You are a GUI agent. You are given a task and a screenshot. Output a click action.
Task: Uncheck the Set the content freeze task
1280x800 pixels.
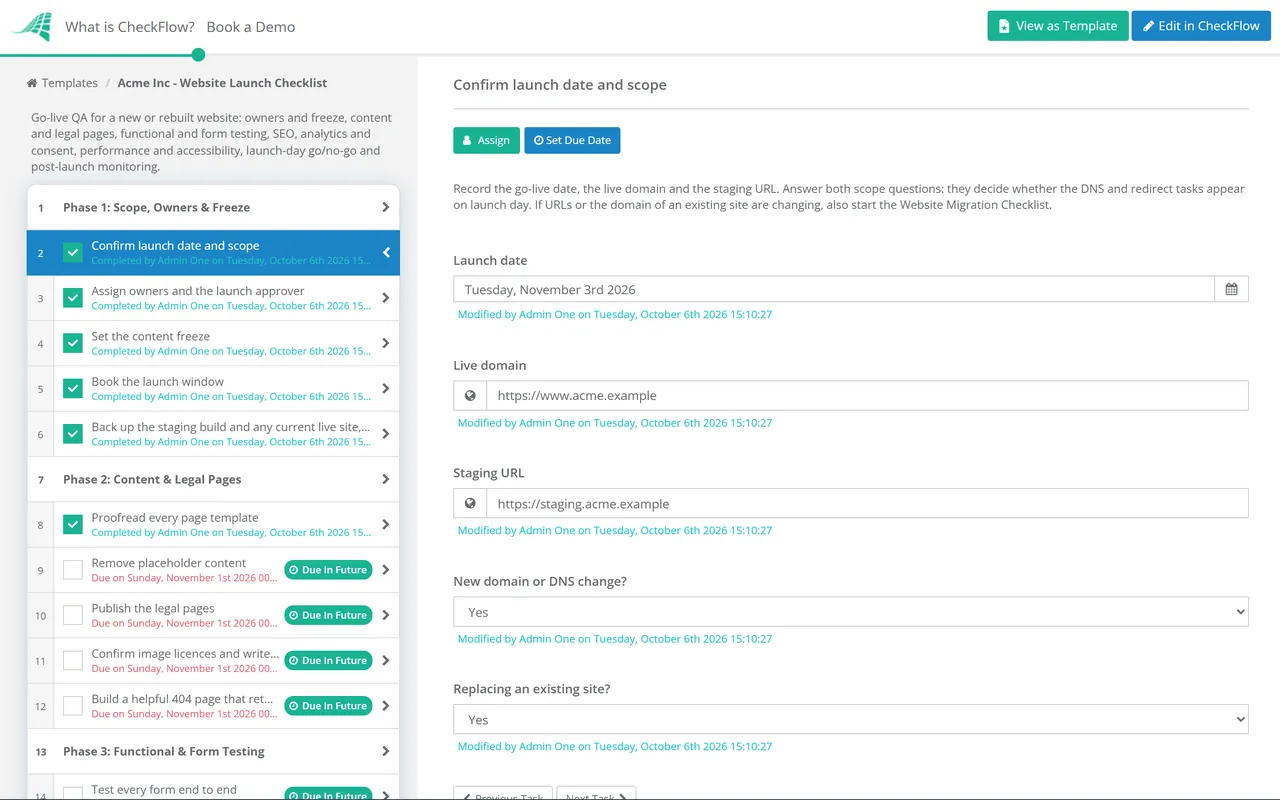coord(73,343)
